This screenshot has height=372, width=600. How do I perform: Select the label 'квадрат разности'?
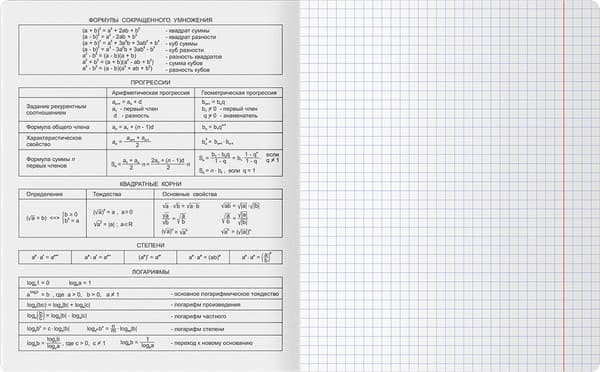tap(192, 37)
